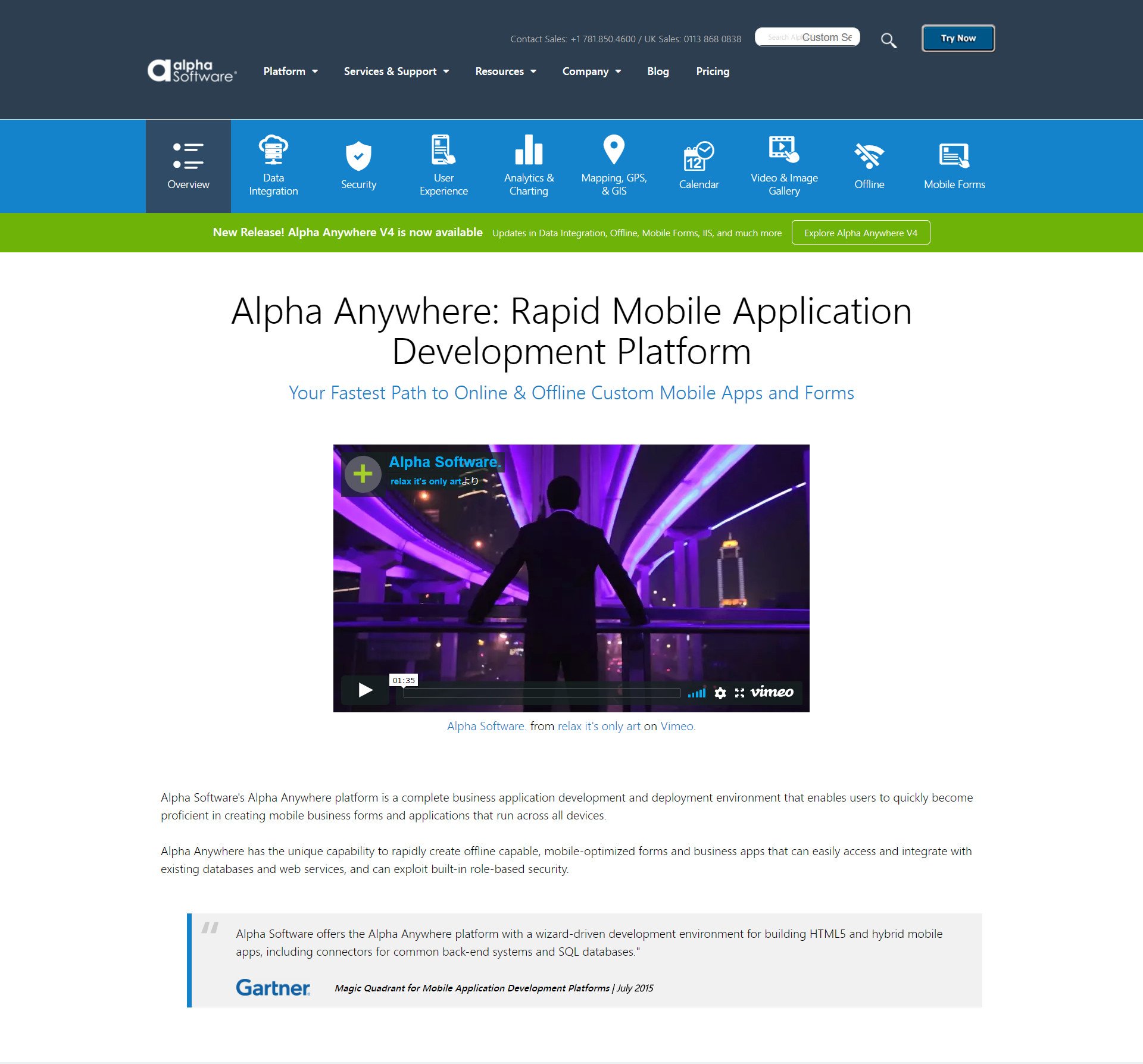
Task: Click the Mobile Forms icon
Action: coord(954,156)
